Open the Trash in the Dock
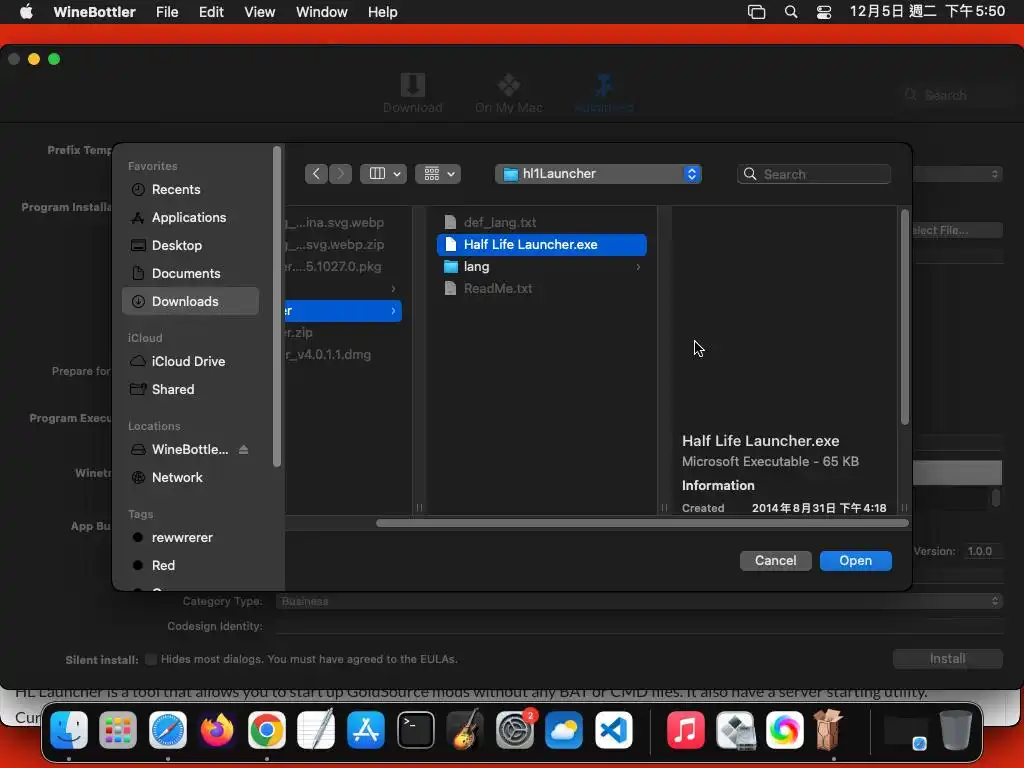Viewport: 1024px width, 768px height. [x=955, y=730]
